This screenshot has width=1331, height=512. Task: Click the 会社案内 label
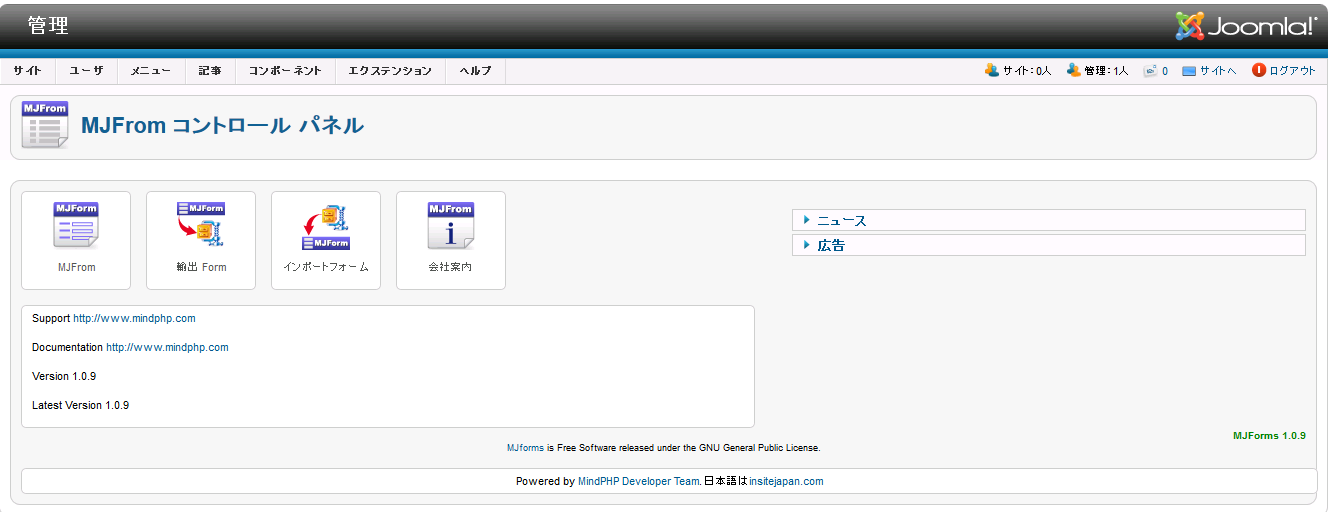coord(451,267)
